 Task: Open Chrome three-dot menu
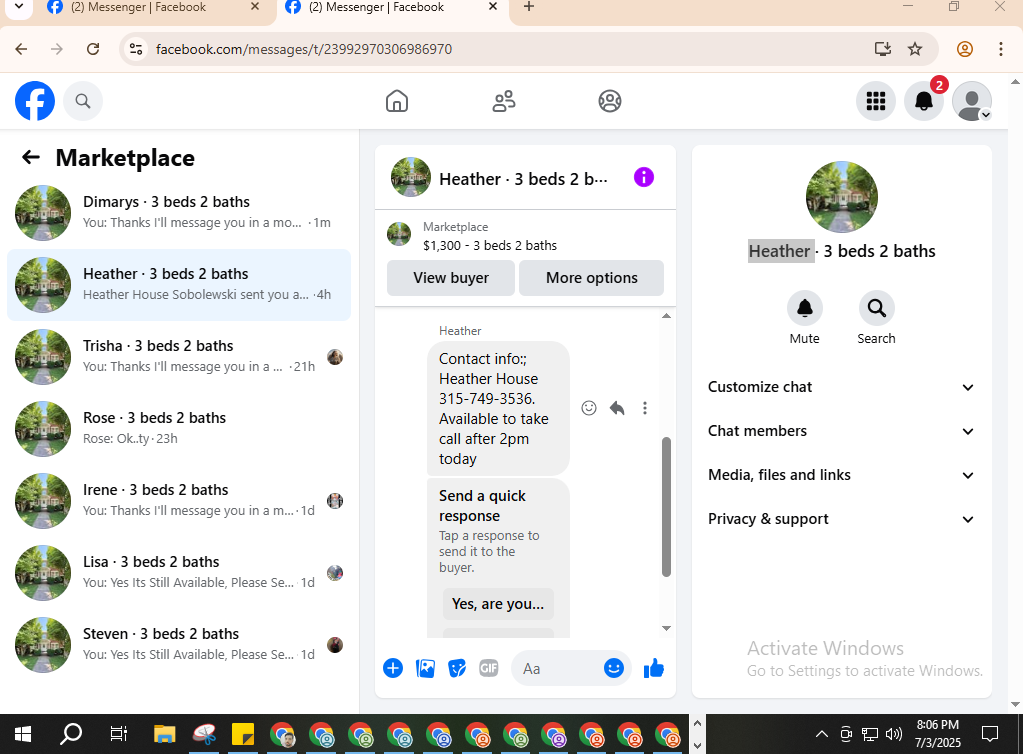click(1001, 49)
